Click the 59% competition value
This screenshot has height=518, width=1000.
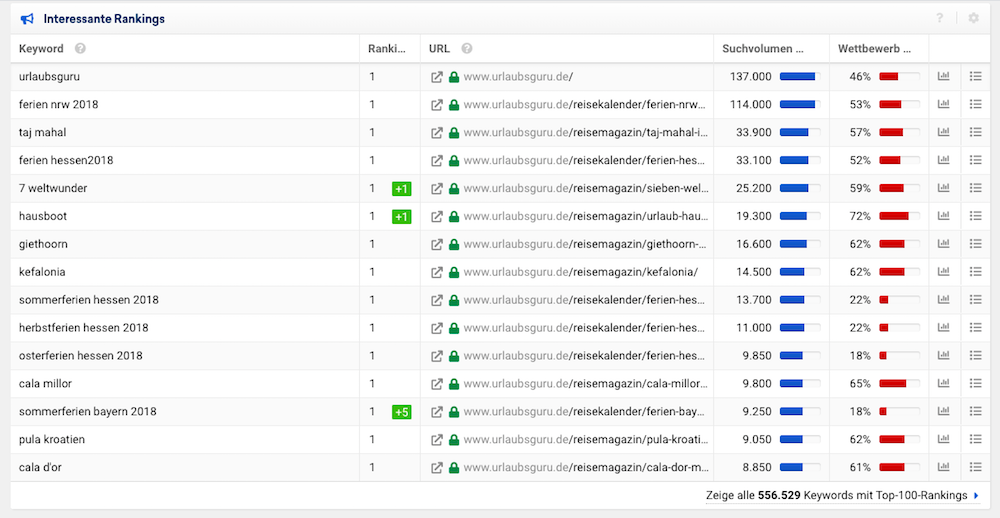click(x=860, y=188)
